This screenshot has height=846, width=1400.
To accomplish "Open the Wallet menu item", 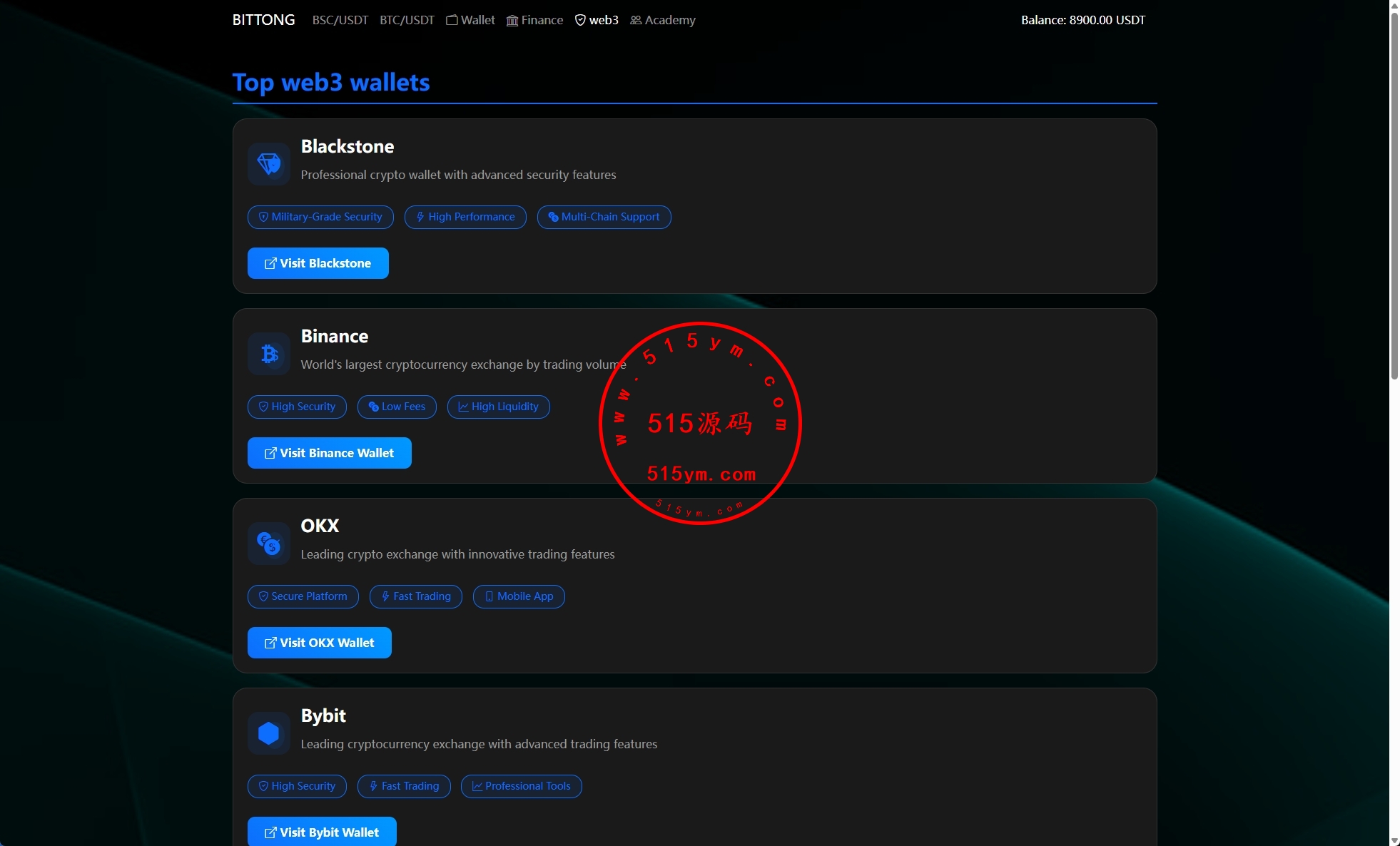I will point(470,20).
